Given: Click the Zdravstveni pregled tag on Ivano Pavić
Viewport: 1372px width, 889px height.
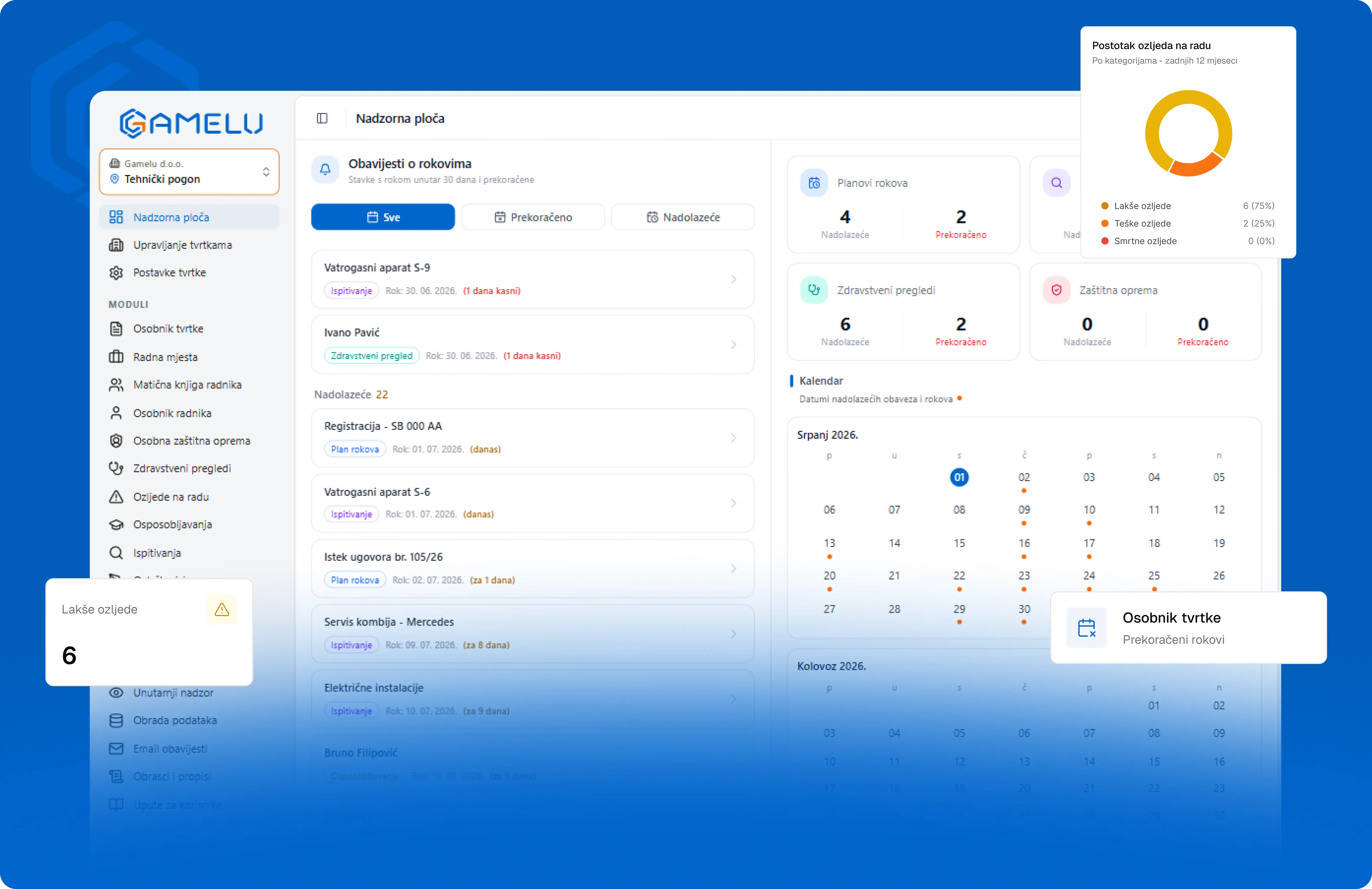Looking at the screenshot, I should (x=372, y=356).
